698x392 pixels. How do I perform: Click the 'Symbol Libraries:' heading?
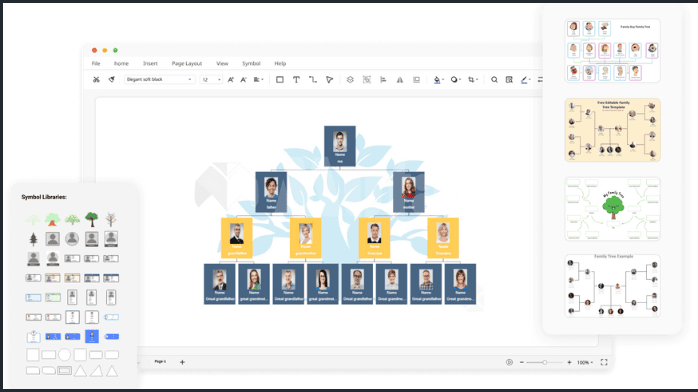(44, 197)
